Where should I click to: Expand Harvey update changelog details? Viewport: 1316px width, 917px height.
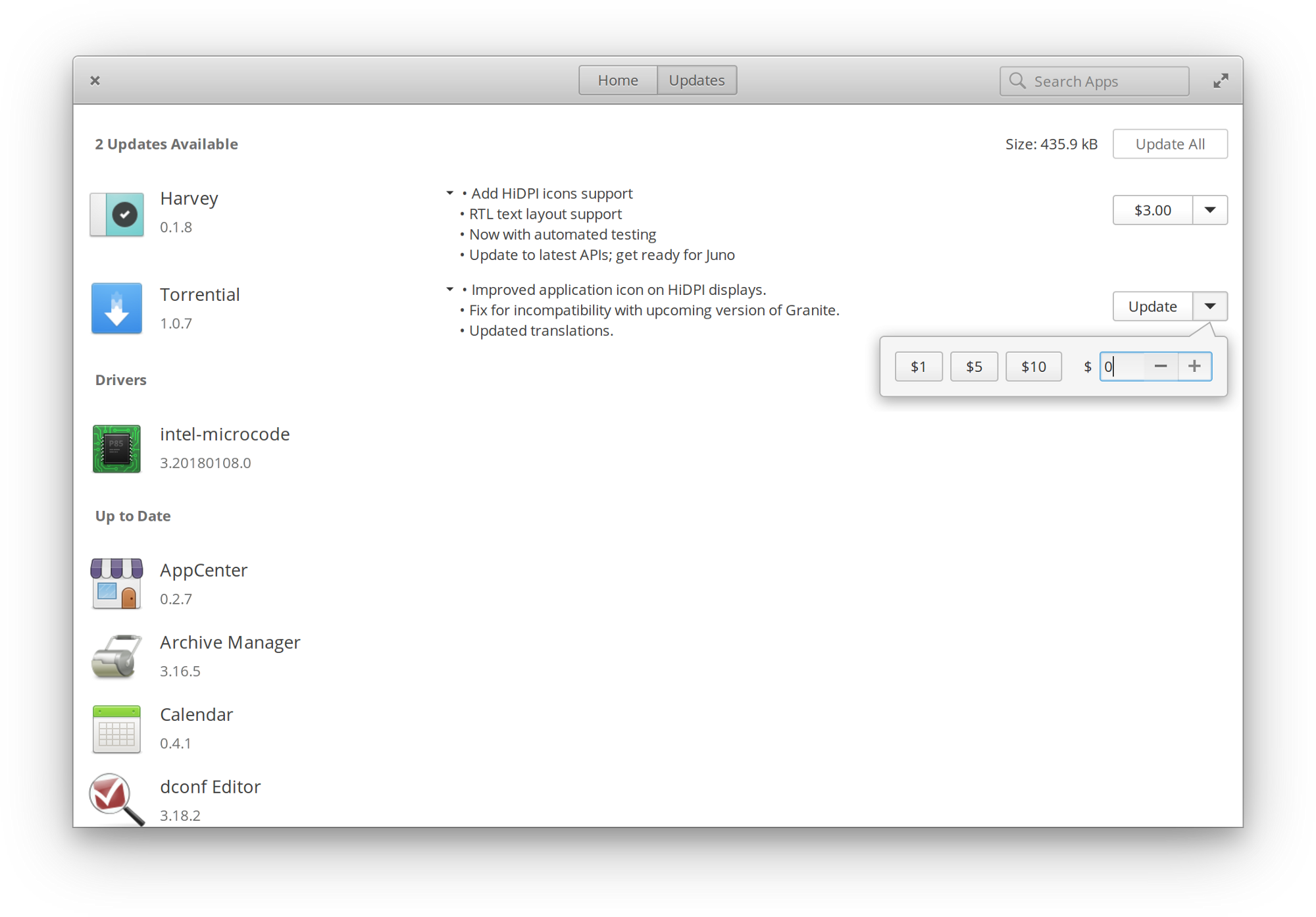[451, 192]
